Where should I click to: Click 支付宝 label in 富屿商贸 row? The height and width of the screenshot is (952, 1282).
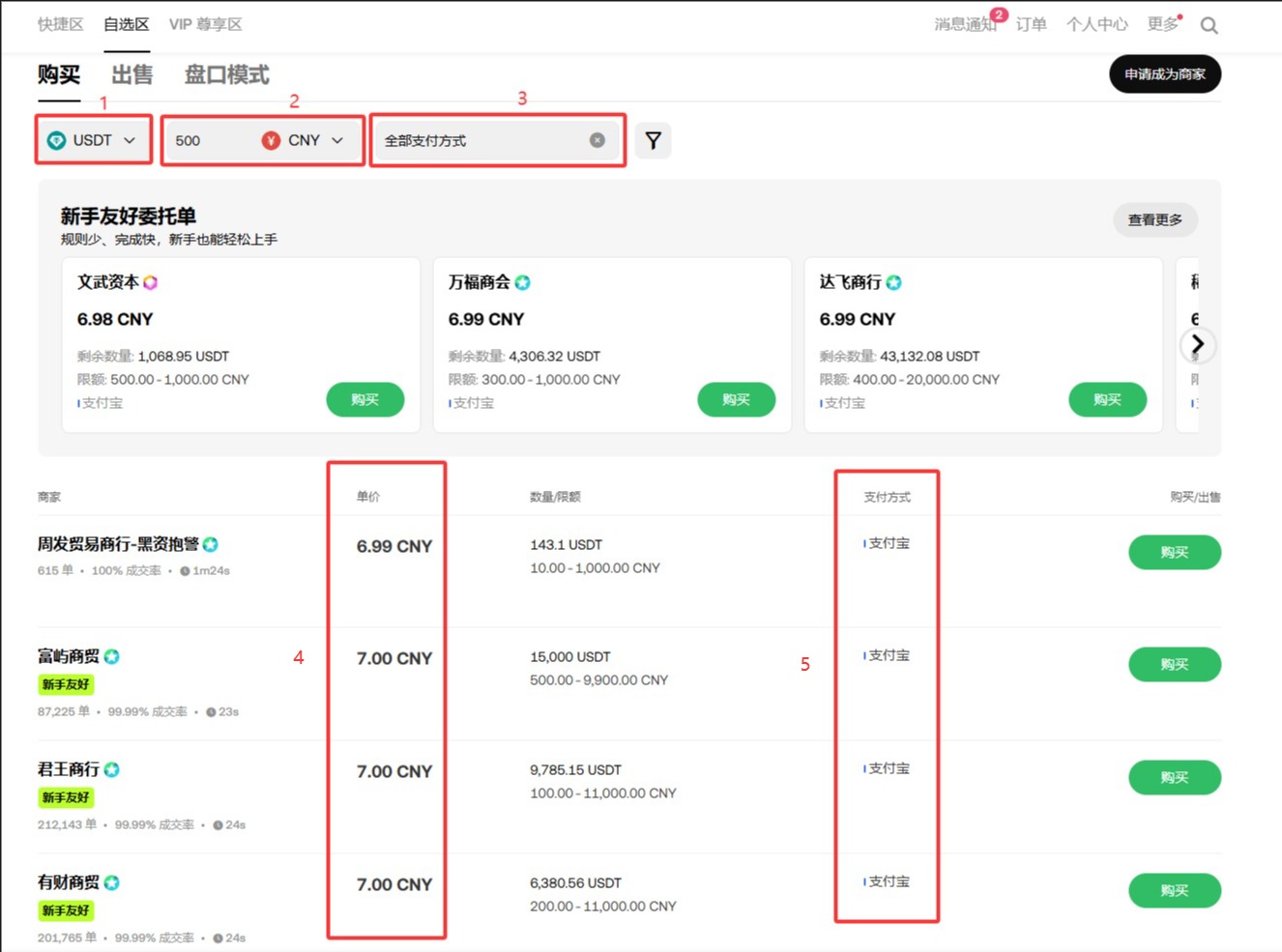tap(889, 655)
